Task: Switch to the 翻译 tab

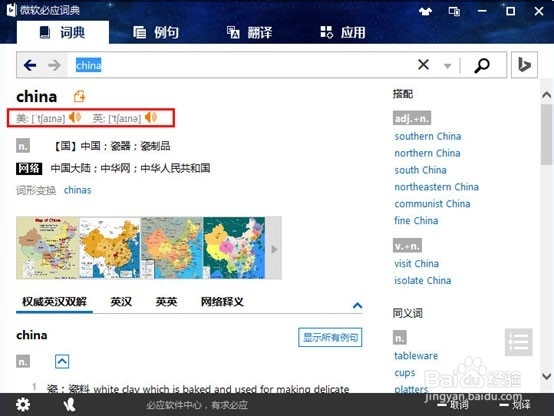Action: click(249, 33)
